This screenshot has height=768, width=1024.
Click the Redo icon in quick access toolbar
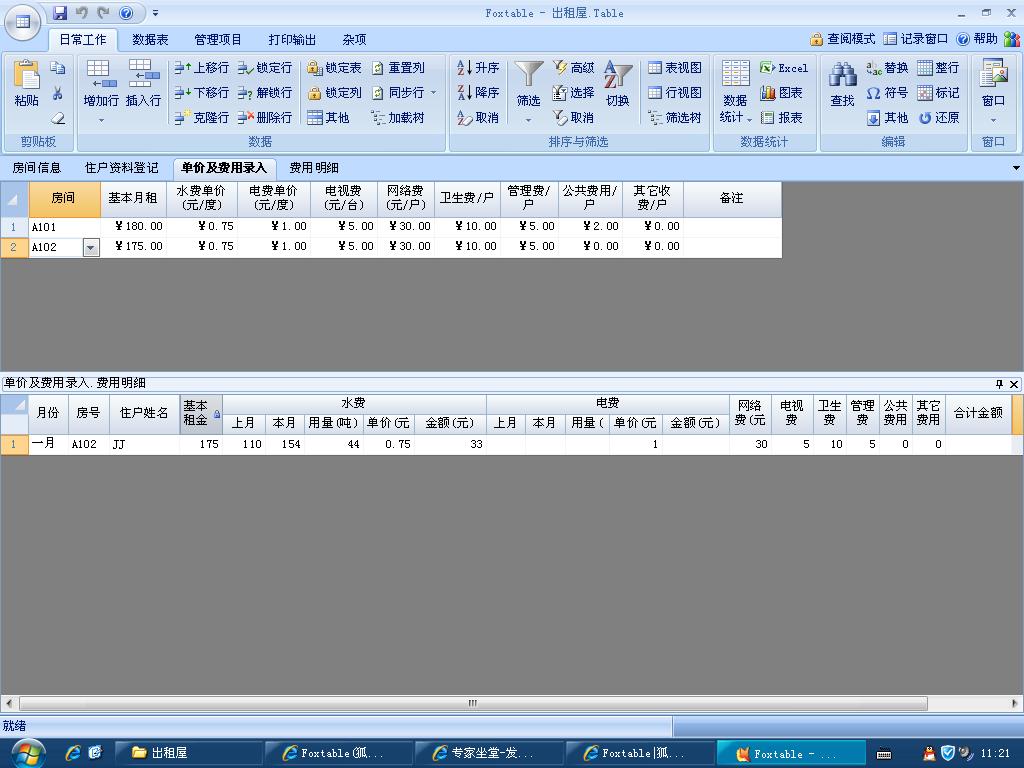tap(103, 12)
